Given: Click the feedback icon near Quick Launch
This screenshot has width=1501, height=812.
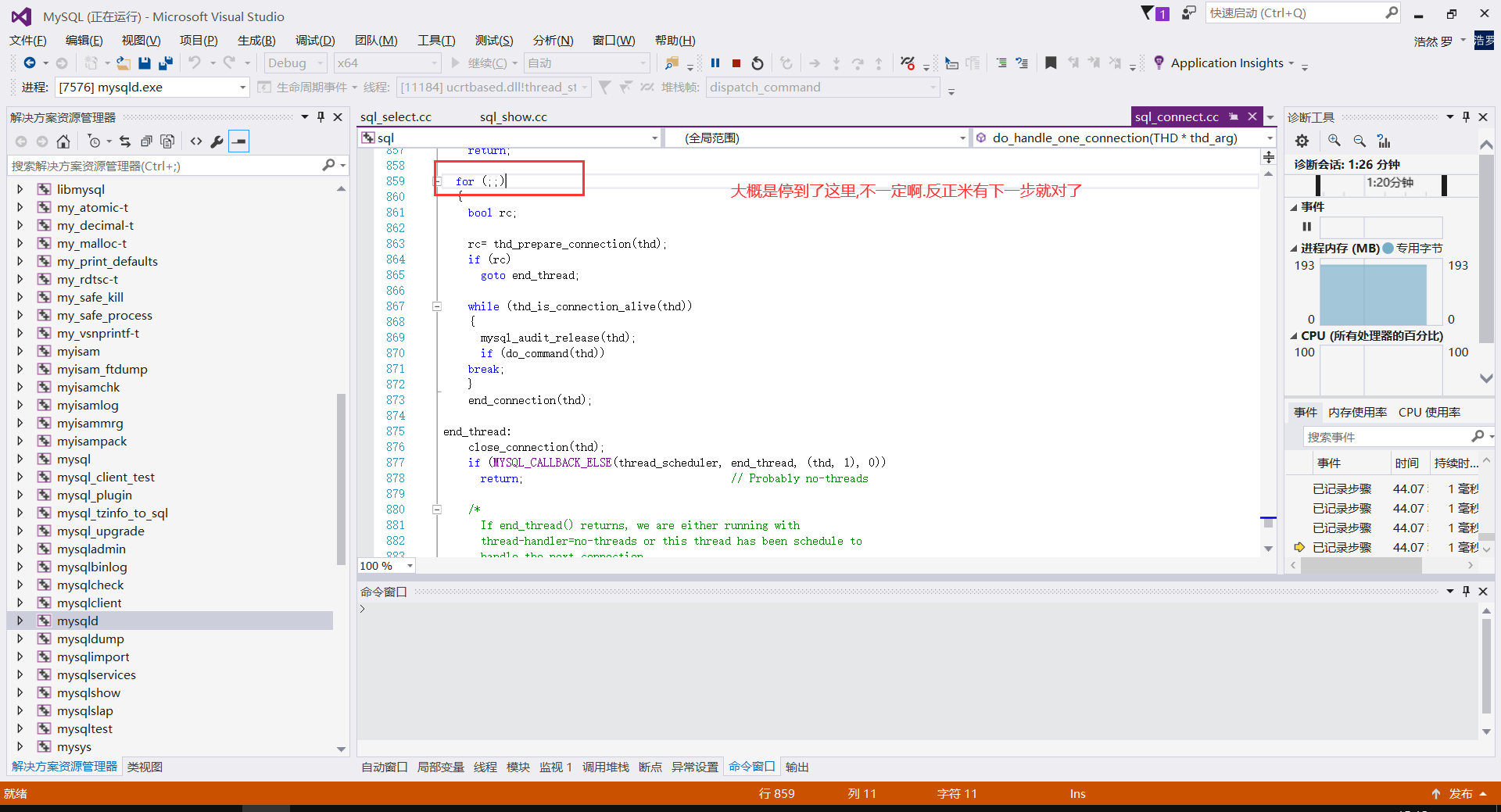Looking at the screenshot, I should (x=1188, y=13).
